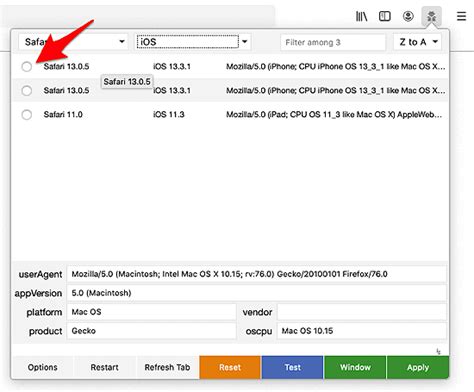Click the User-Agent Switcher extension icon

point(432,16)
